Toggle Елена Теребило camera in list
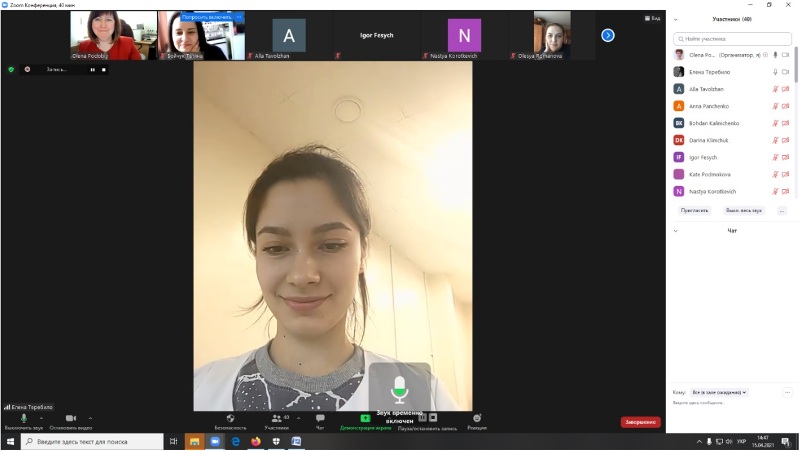The width and height of the screenshot is (800, 451). (x=785, y=72)
